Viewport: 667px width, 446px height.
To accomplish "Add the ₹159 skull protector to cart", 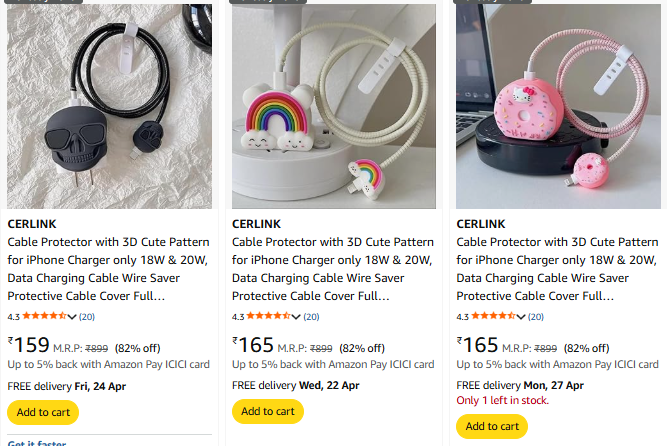I will 43,412.
